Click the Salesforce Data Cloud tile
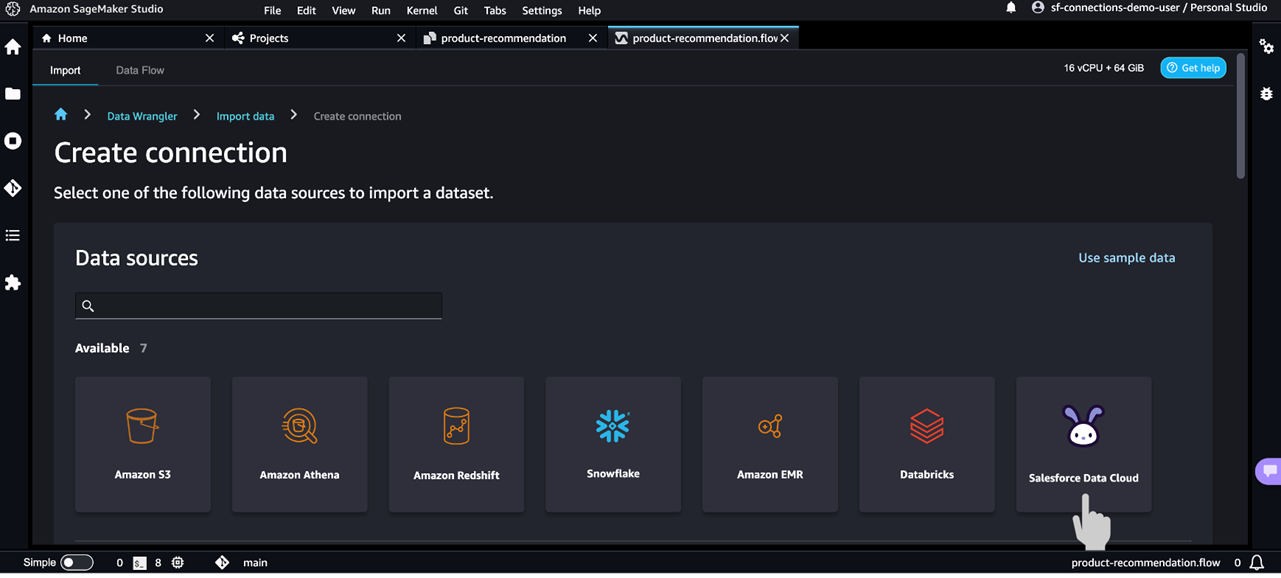The width and height of the screenshot is (1281, 578). (1084, 444)
